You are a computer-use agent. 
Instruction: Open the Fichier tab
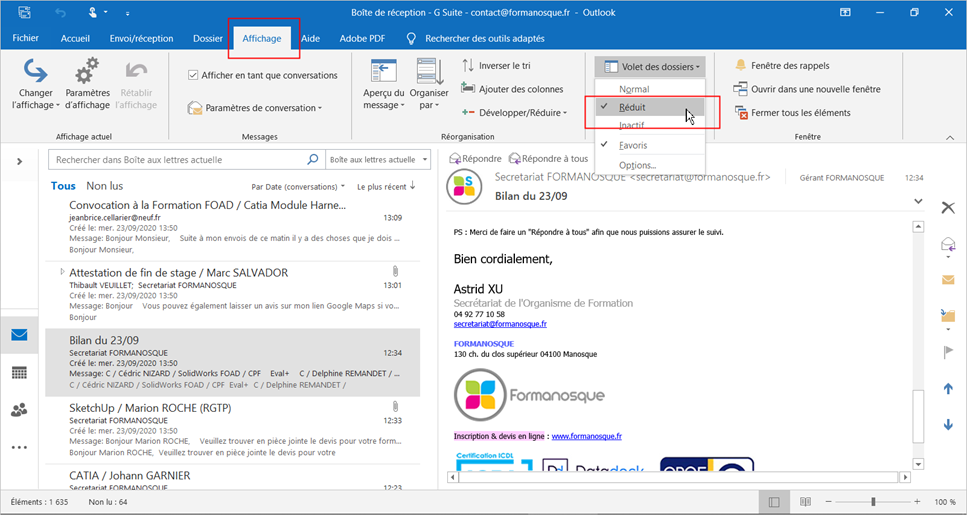(x=25, y=38)
